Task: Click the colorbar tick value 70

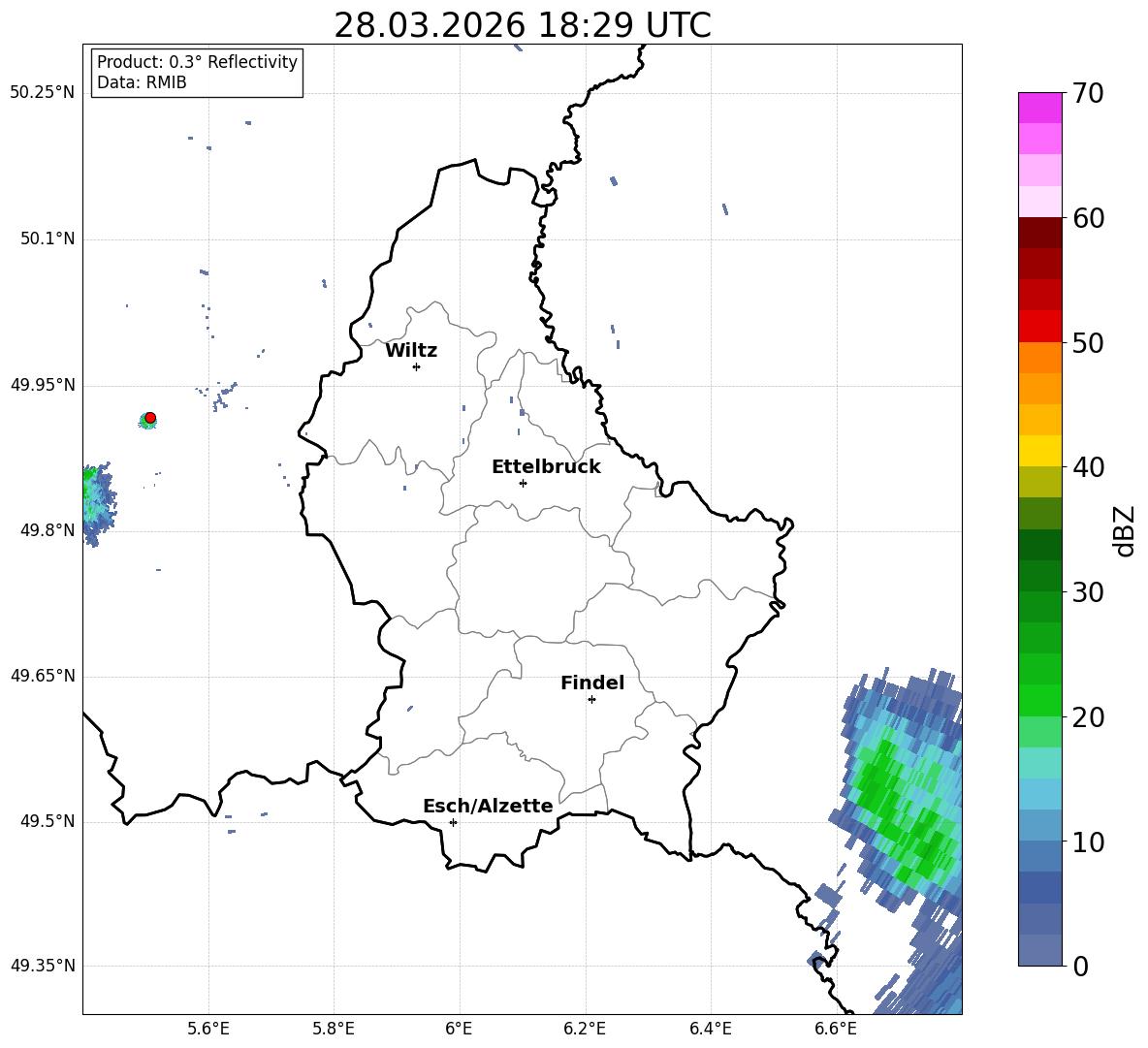Action: [x=1088, y=93]
